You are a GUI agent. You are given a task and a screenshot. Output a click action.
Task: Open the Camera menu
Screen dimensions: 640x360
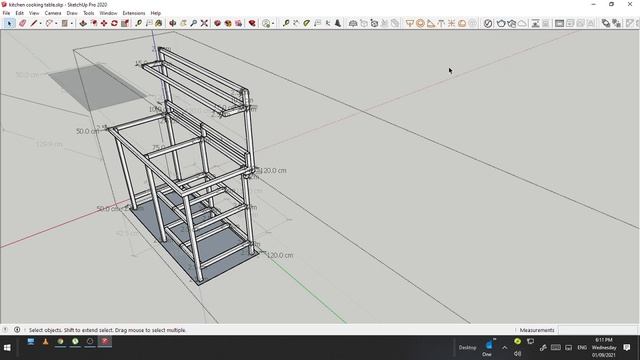coord(53,13)
